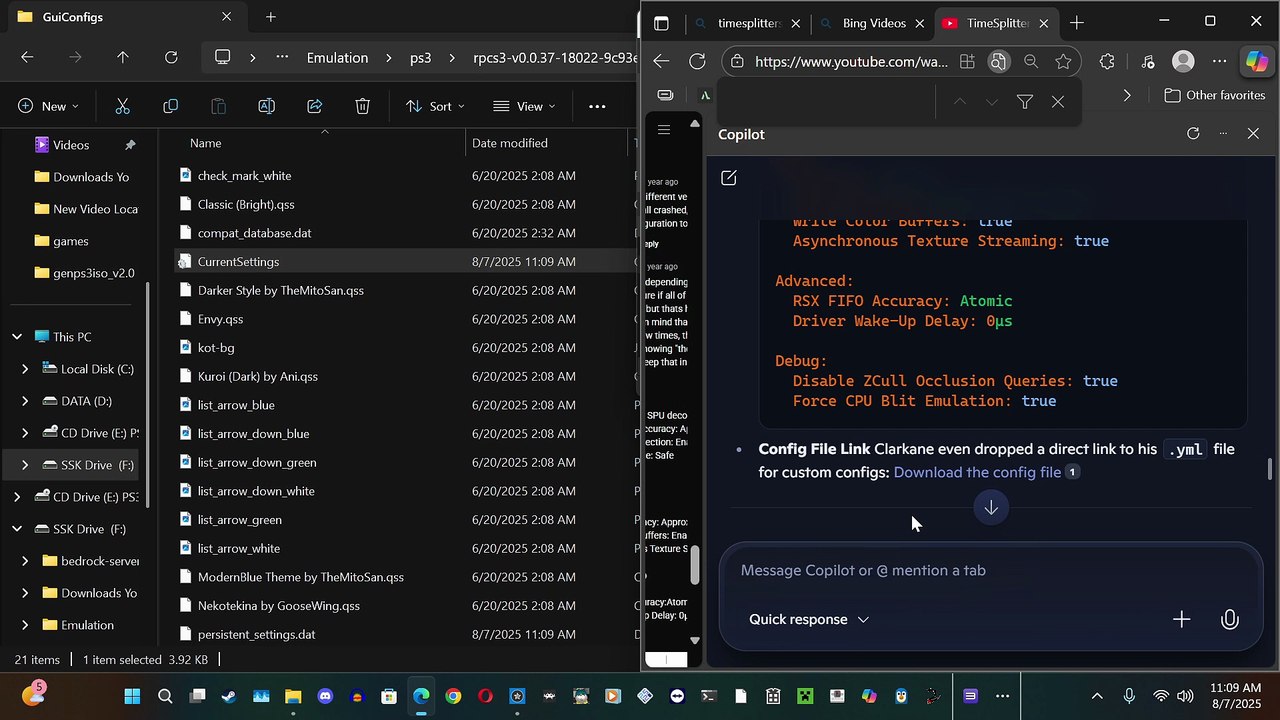This screenshot has height=720, width=1280.
Task: Select the TimeSplitters YouTube tab
Action: click(996, 23)
